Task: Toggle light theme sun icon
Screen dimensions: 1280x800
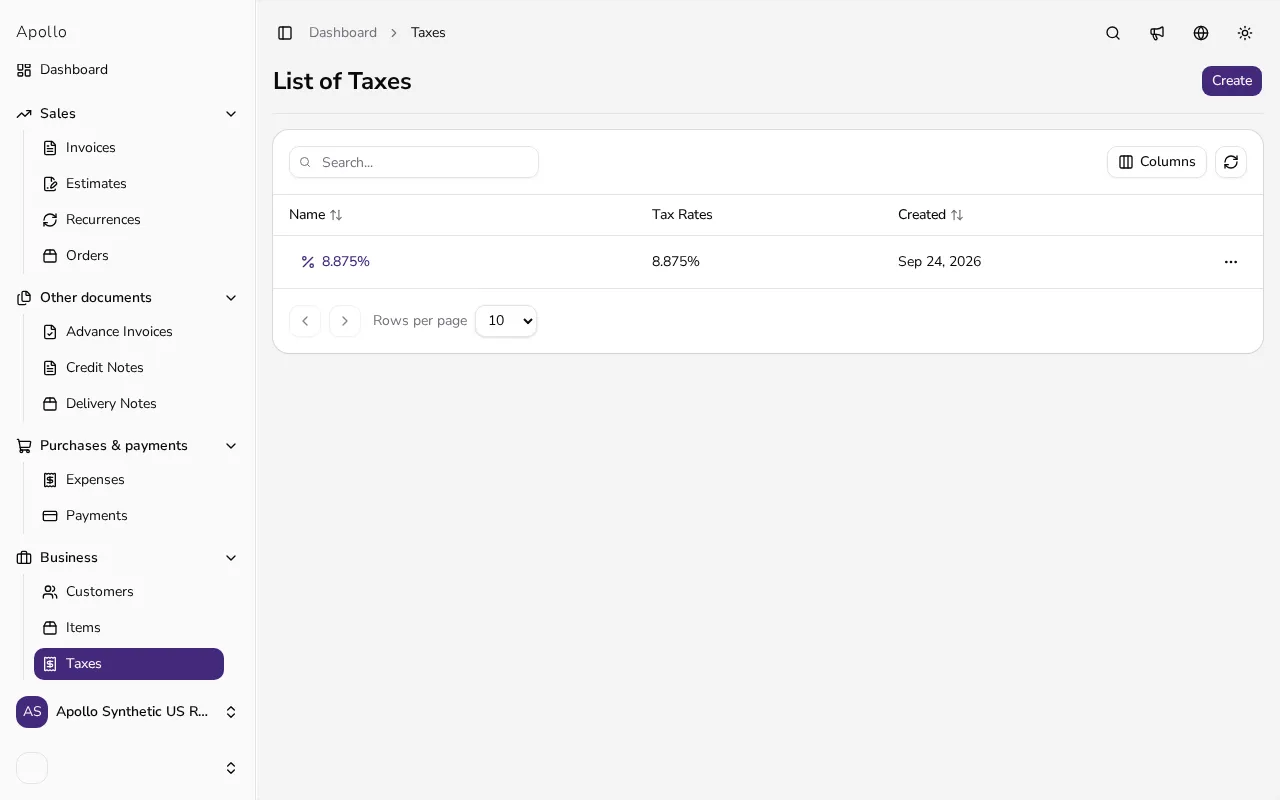Action: [x=1245, y=33]
